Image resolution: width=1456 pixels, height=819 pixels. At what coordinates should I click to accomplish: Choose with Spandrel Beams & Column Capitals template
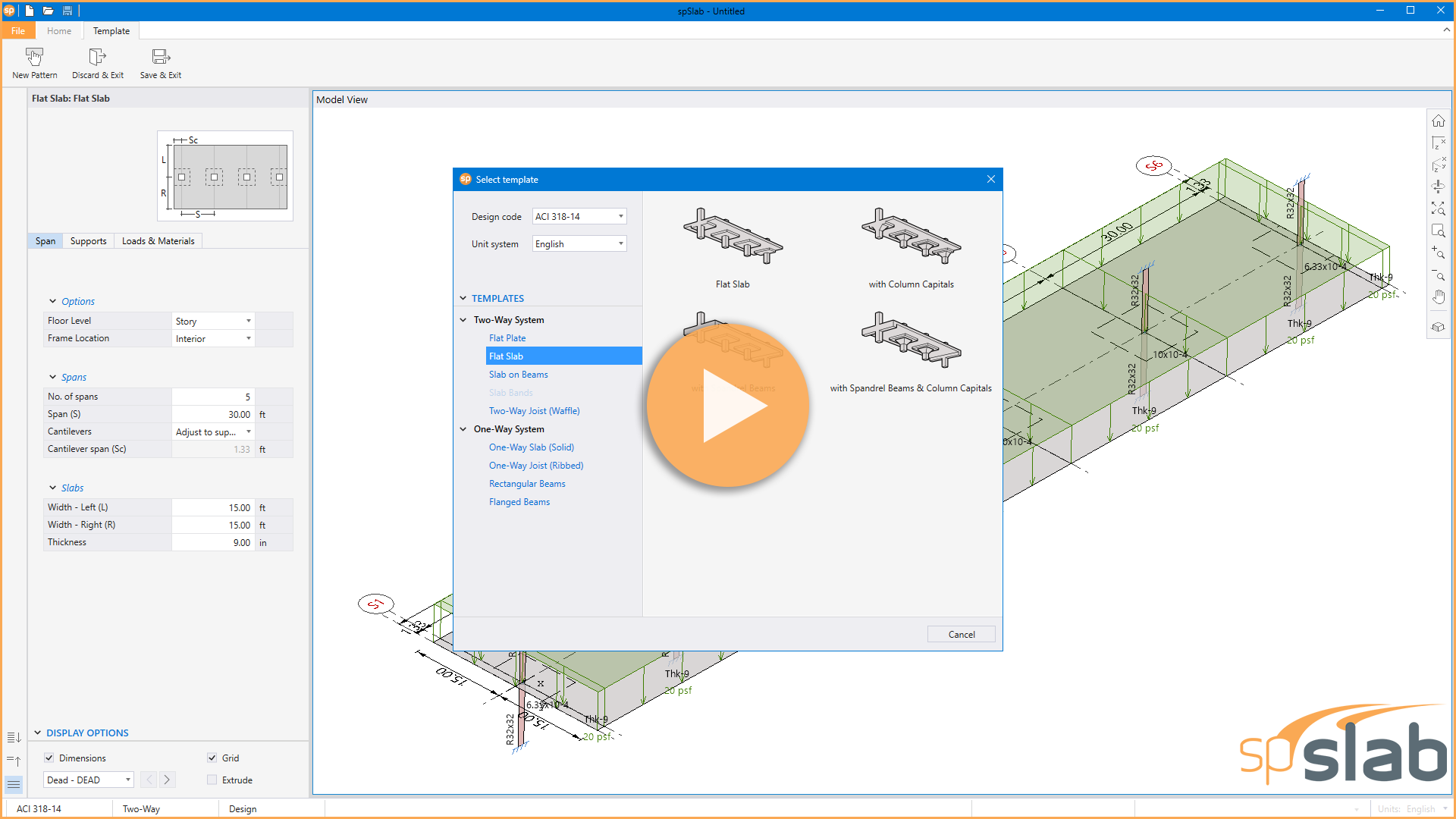click(911, 340)
